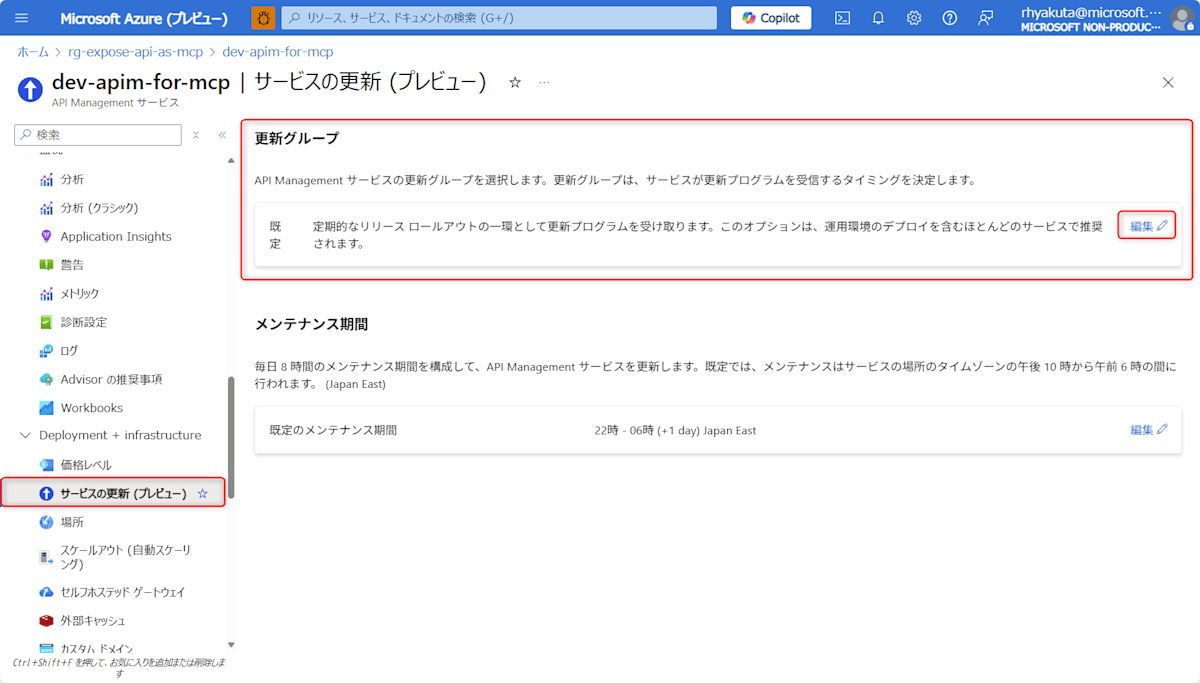Edit the 更新グループ setting

click(x=1148, y=226)
